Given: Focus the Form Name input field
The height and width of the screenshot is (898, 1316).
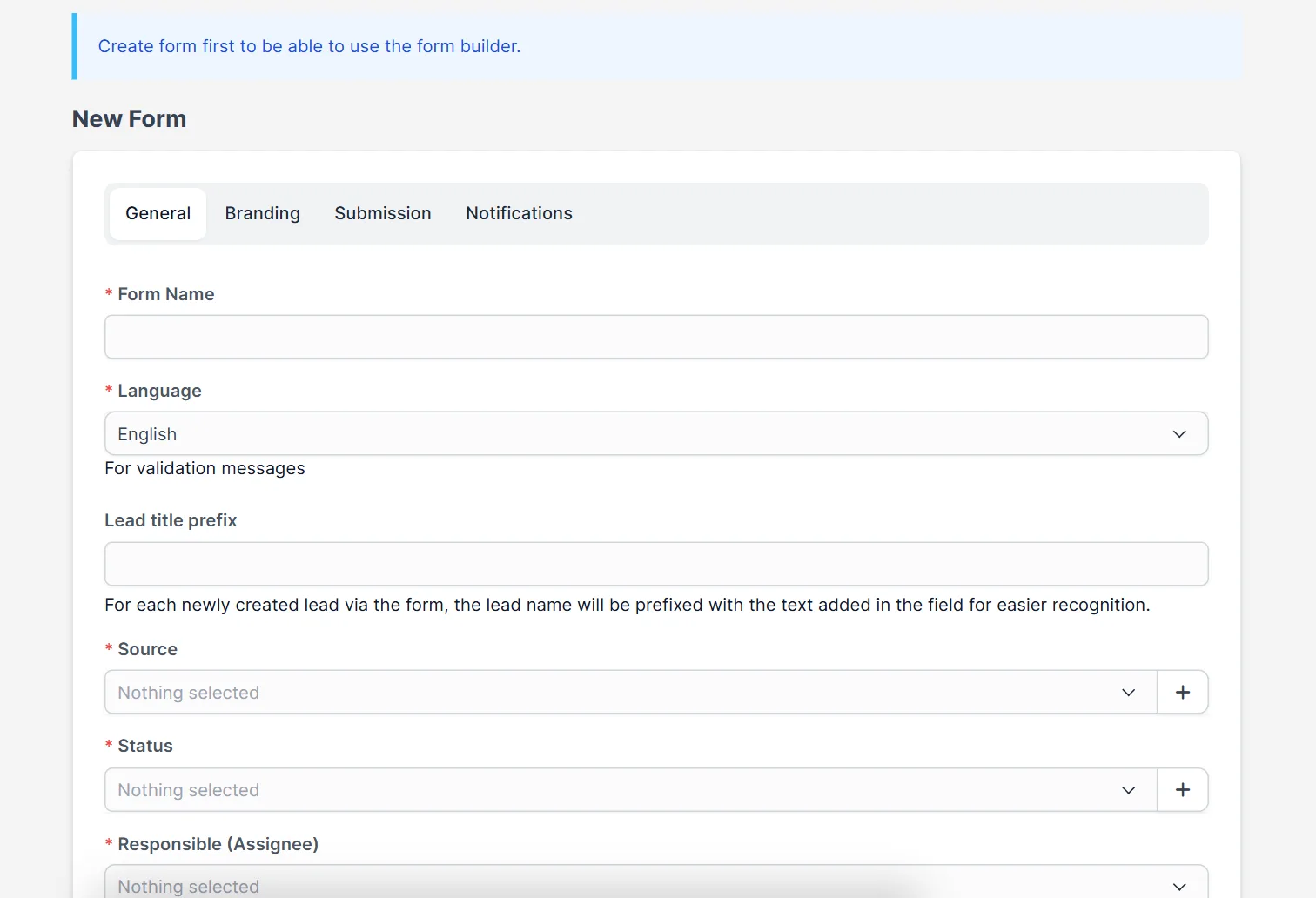Looking at the screenshot, I should 656,337.
